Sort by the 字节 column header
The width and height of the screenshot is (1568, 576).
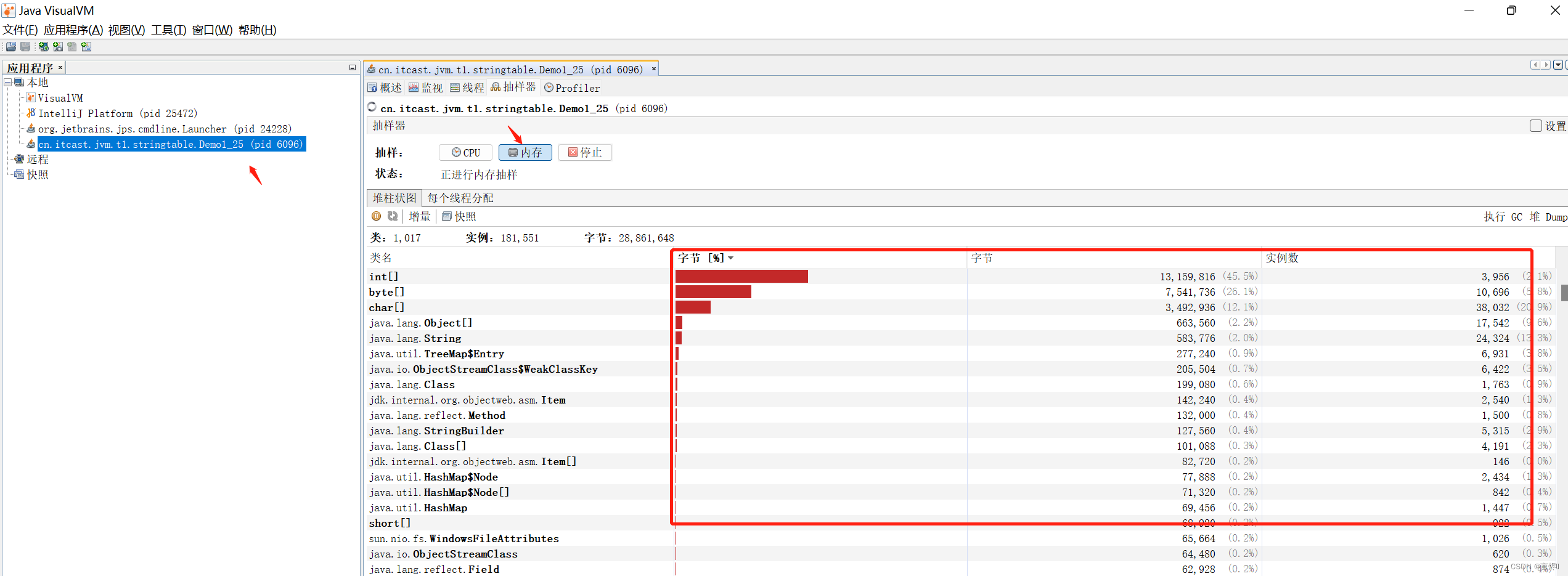click(1114, 258)
